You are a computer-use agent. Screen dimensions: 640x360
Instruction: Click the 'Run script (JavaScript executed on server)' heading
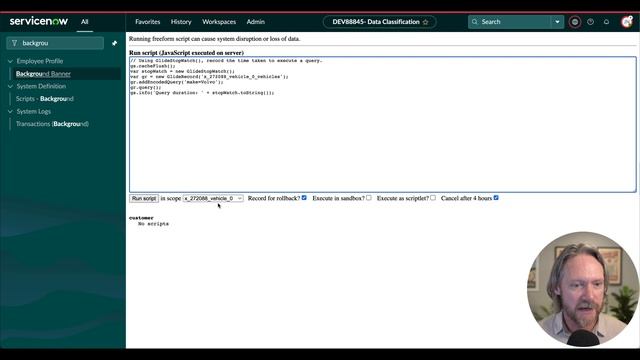click(186, 53)
